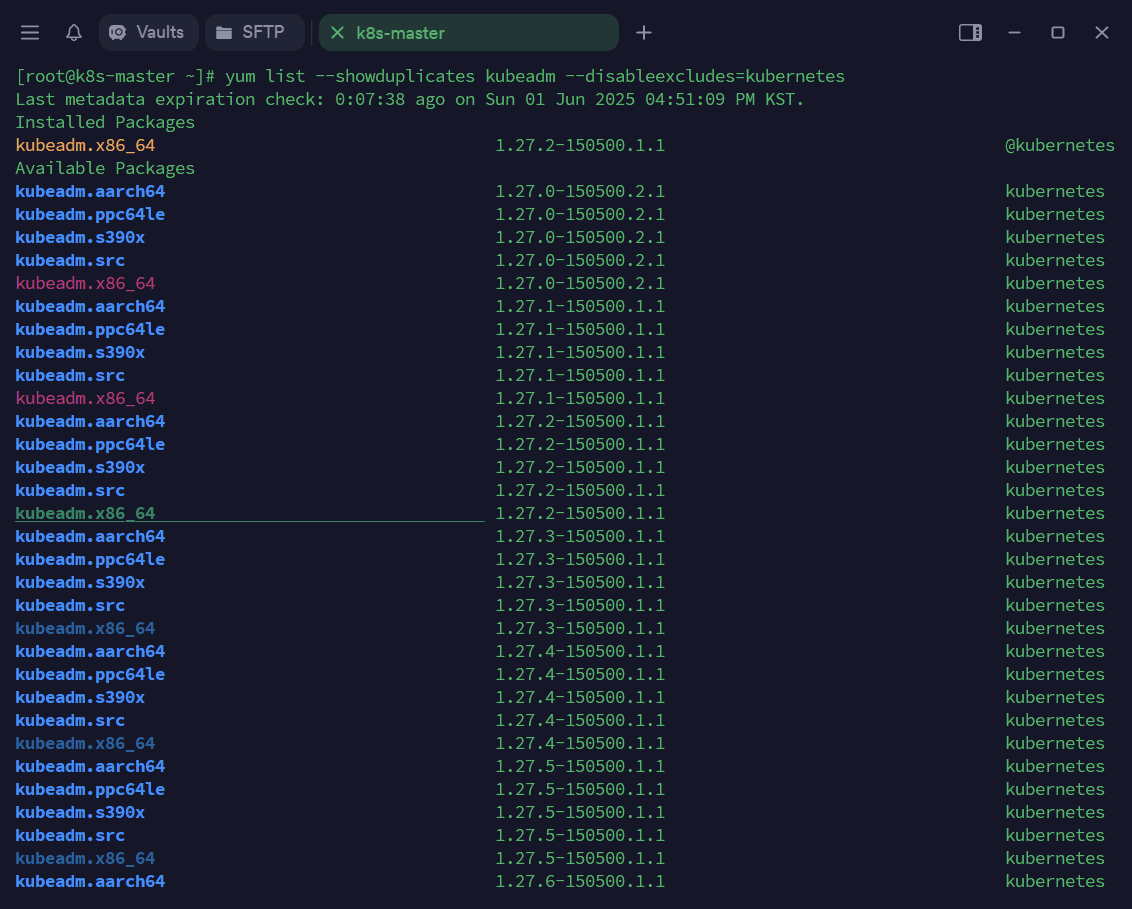The width and height of the screenshot is (1132, 909).
Task: Click kubeadm.aarch64 on the 1.27.3-150500.1.1 row
Action: tap(90, 536)
